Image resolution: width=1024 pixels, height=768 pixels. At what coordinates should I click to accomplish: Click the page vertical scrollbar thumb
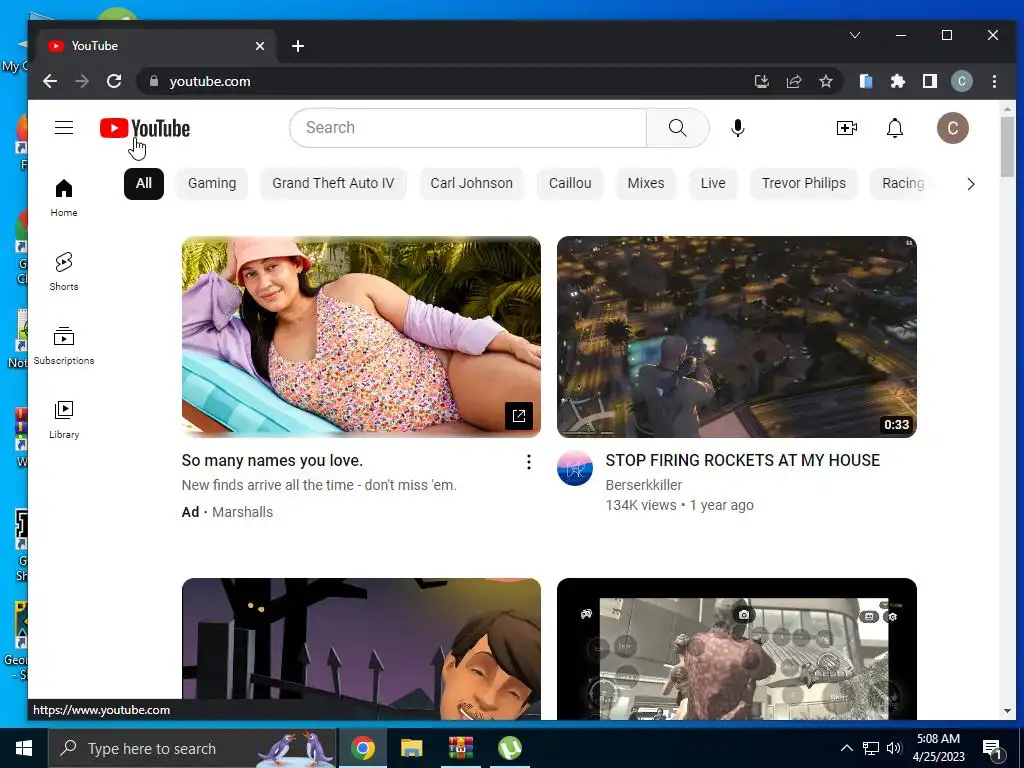point(1008,146)
